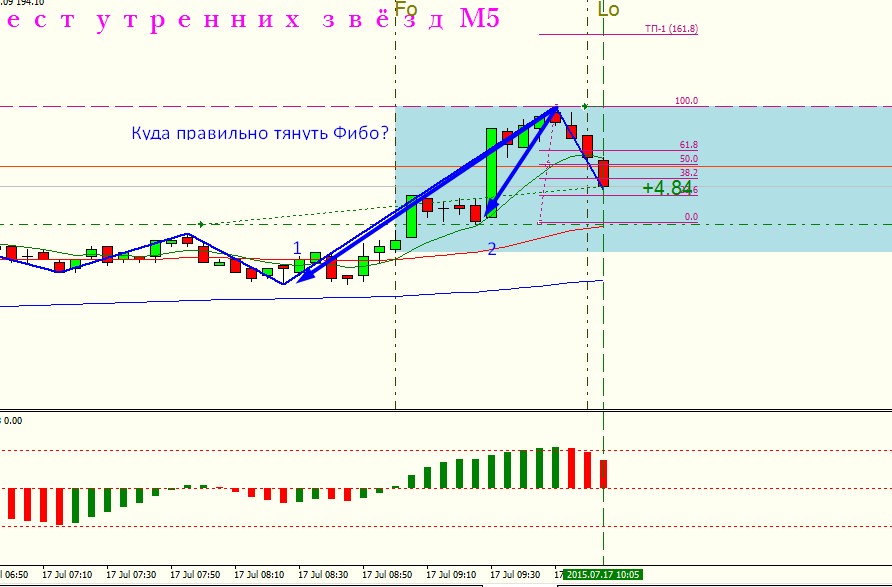This screenshot has width=892, height=587.
Task: Click the small green arrow marker beside the 100.0 line
Action: click(x=584, y=106)
